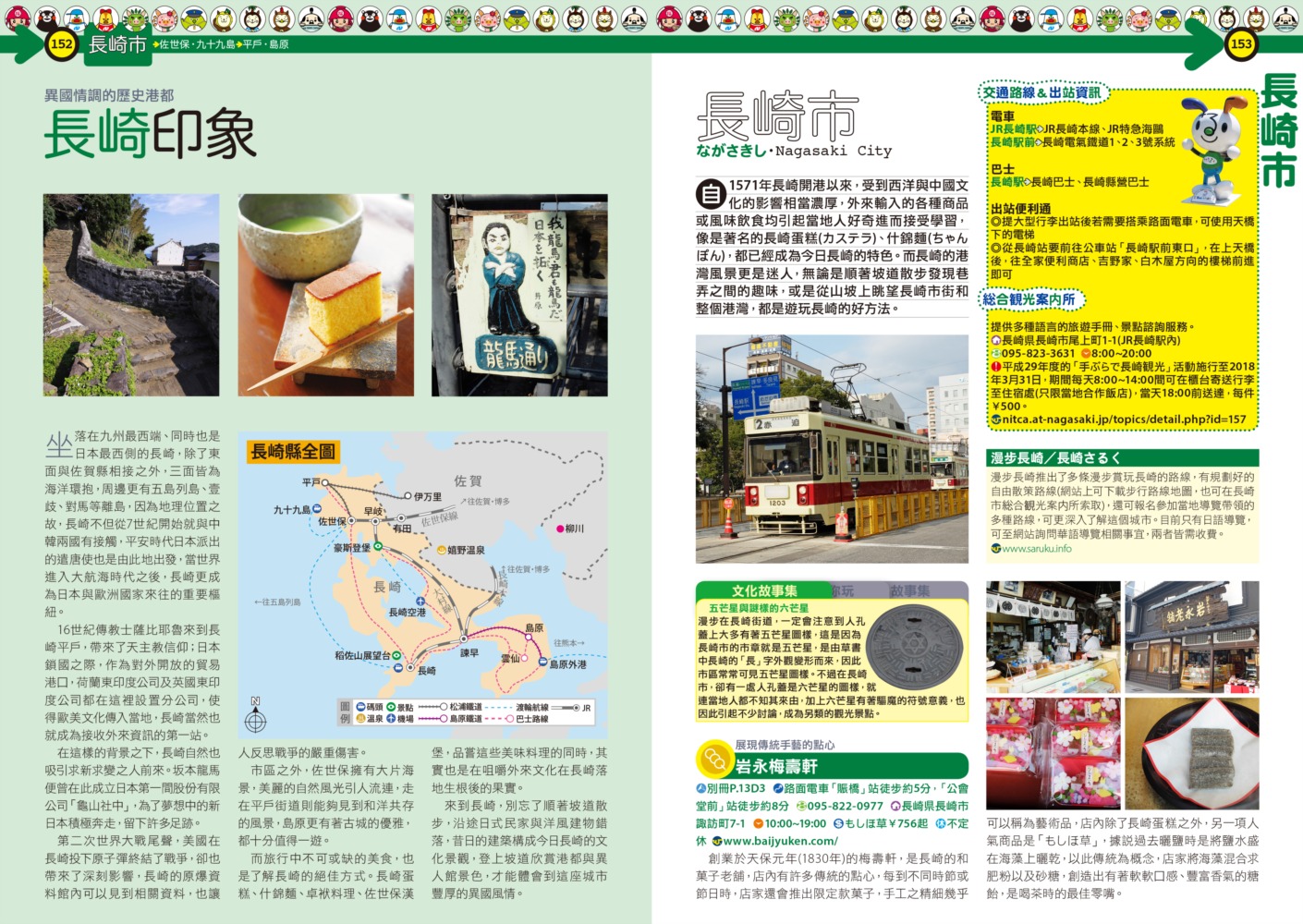
Task: Click the yellow dango icon beside 岩永梅壽軒
Action: (713, 760)
